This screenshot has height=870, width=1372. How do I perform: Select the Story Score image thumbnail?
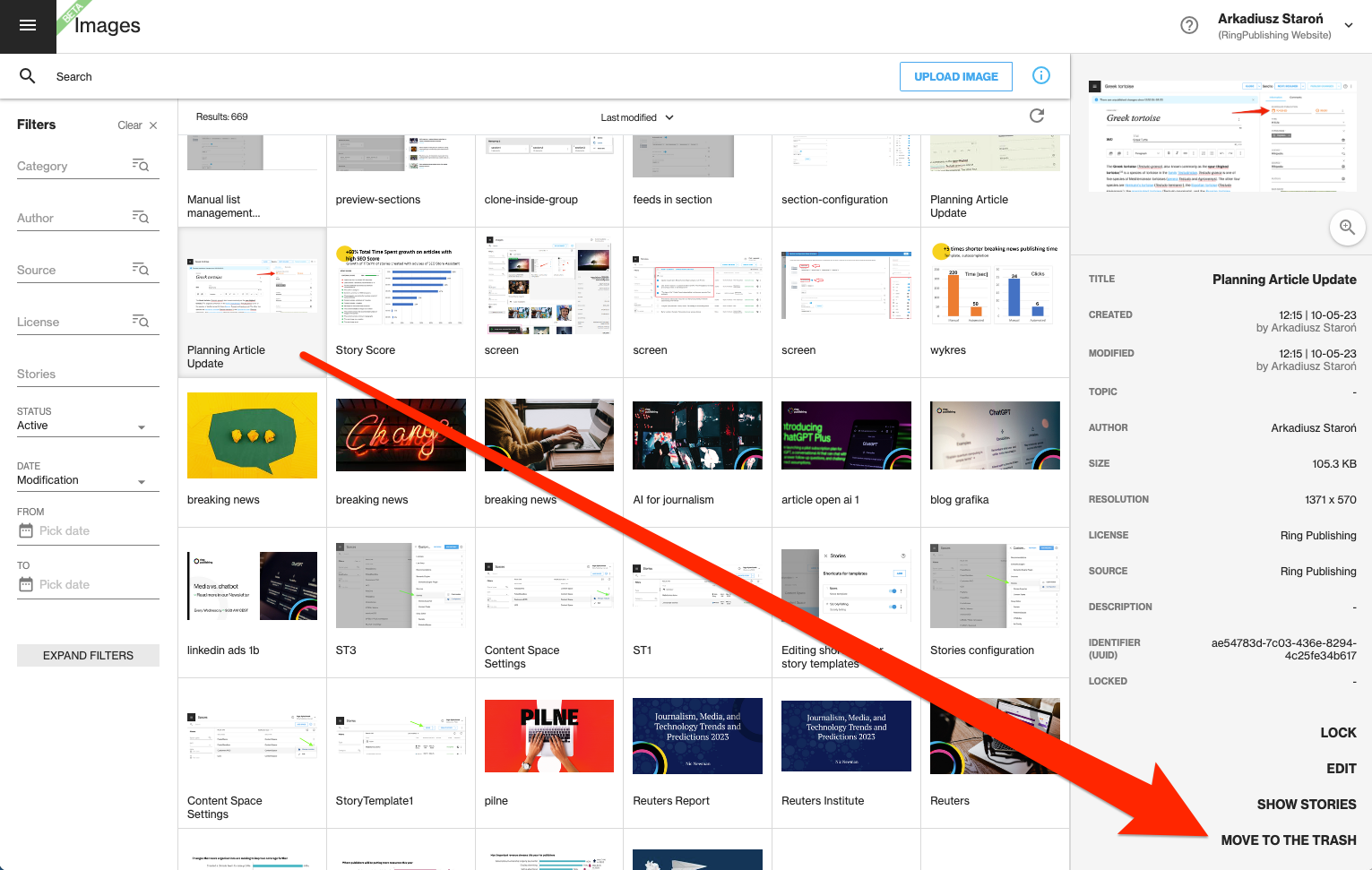tap(401, 286)
